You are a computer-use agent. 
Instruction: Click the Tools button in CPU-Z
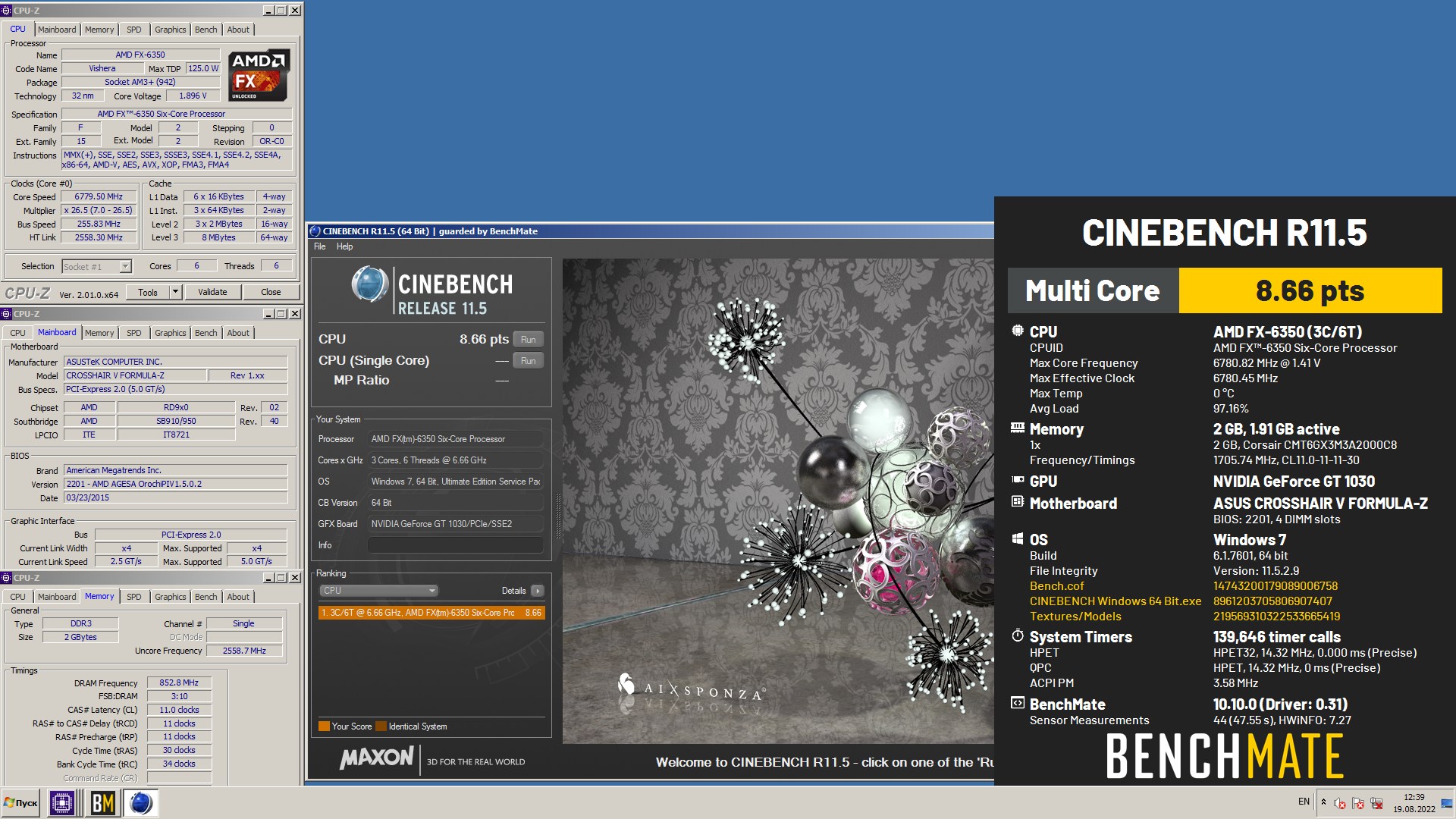click(x=148, y=292)
